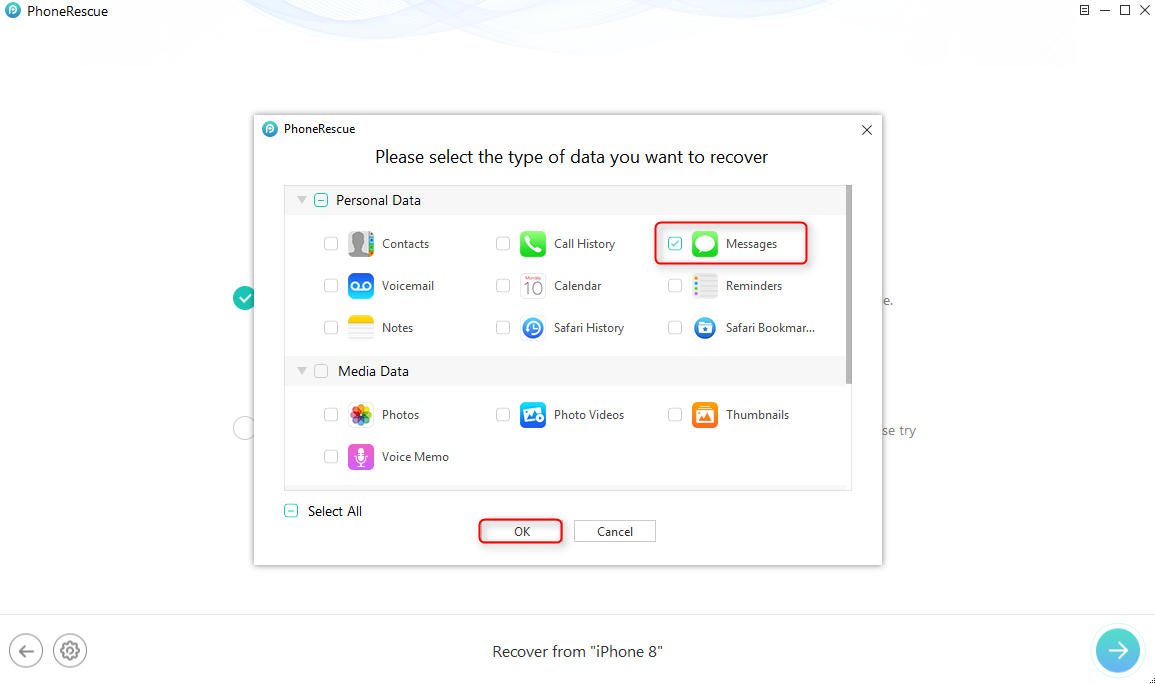
Task: Tick the Contacts checkbox
Action: coord(331,244)
